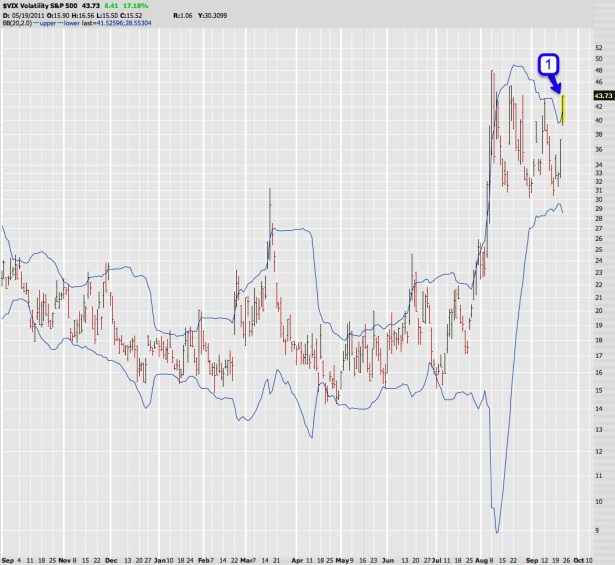Screen dimensions: 615x565
Task: Select the yellow highlighted latest candle
Action: 564,108
